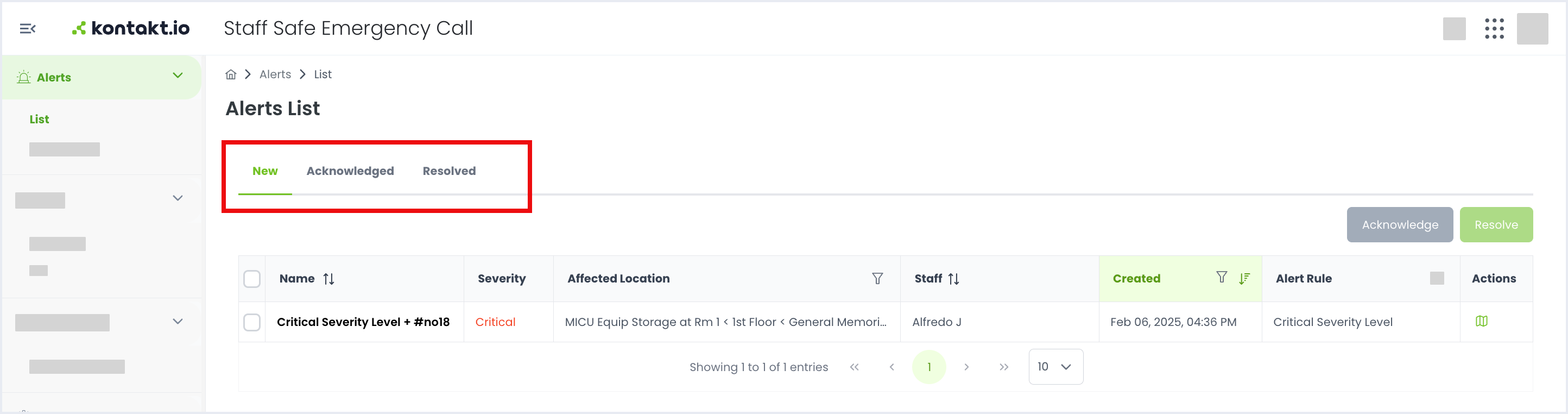
Task: Open the apps grid launcher icon
Action: (x=1494, y=29)
